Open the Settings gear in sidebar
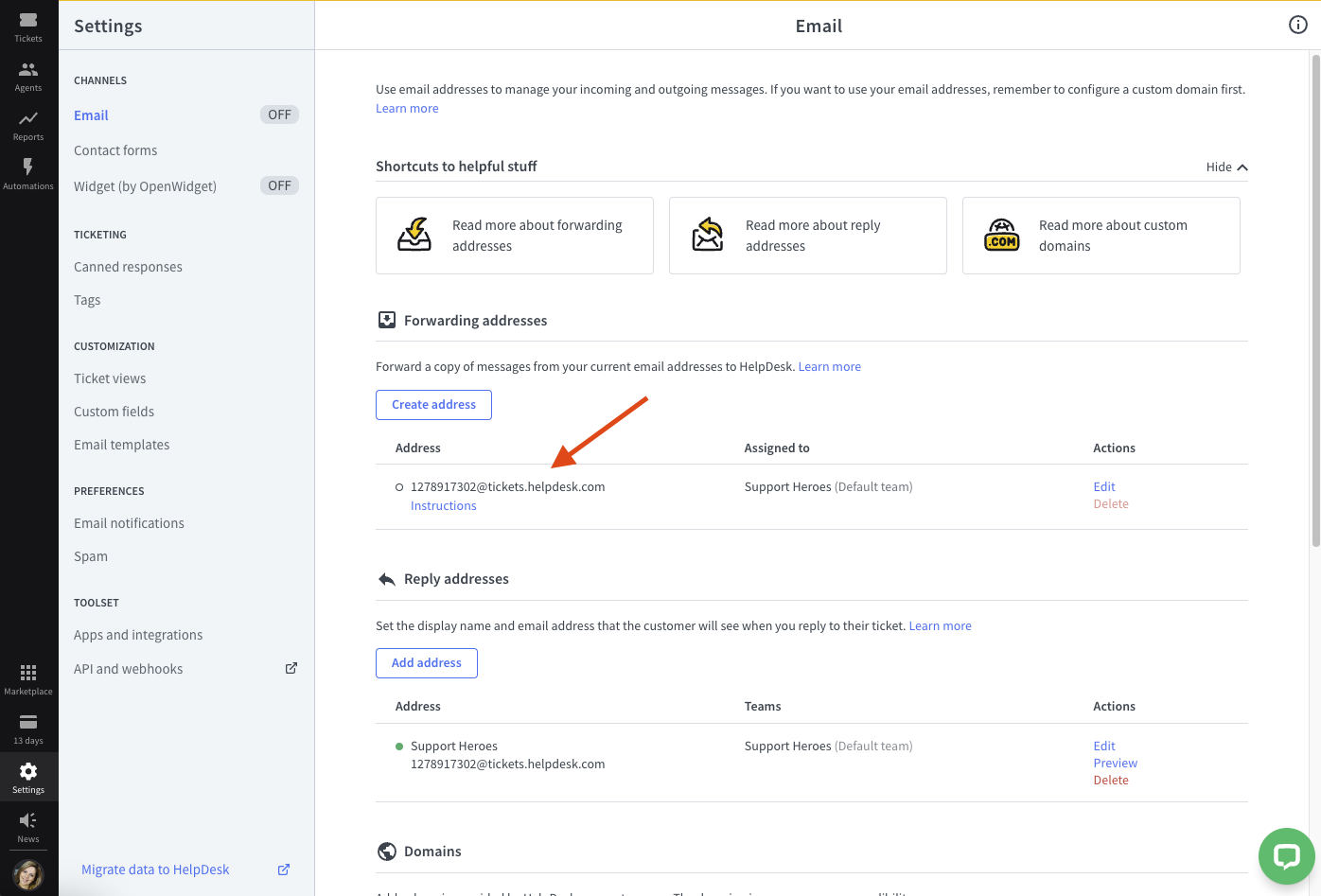1321x896 pixels. [x=28, y=778]
